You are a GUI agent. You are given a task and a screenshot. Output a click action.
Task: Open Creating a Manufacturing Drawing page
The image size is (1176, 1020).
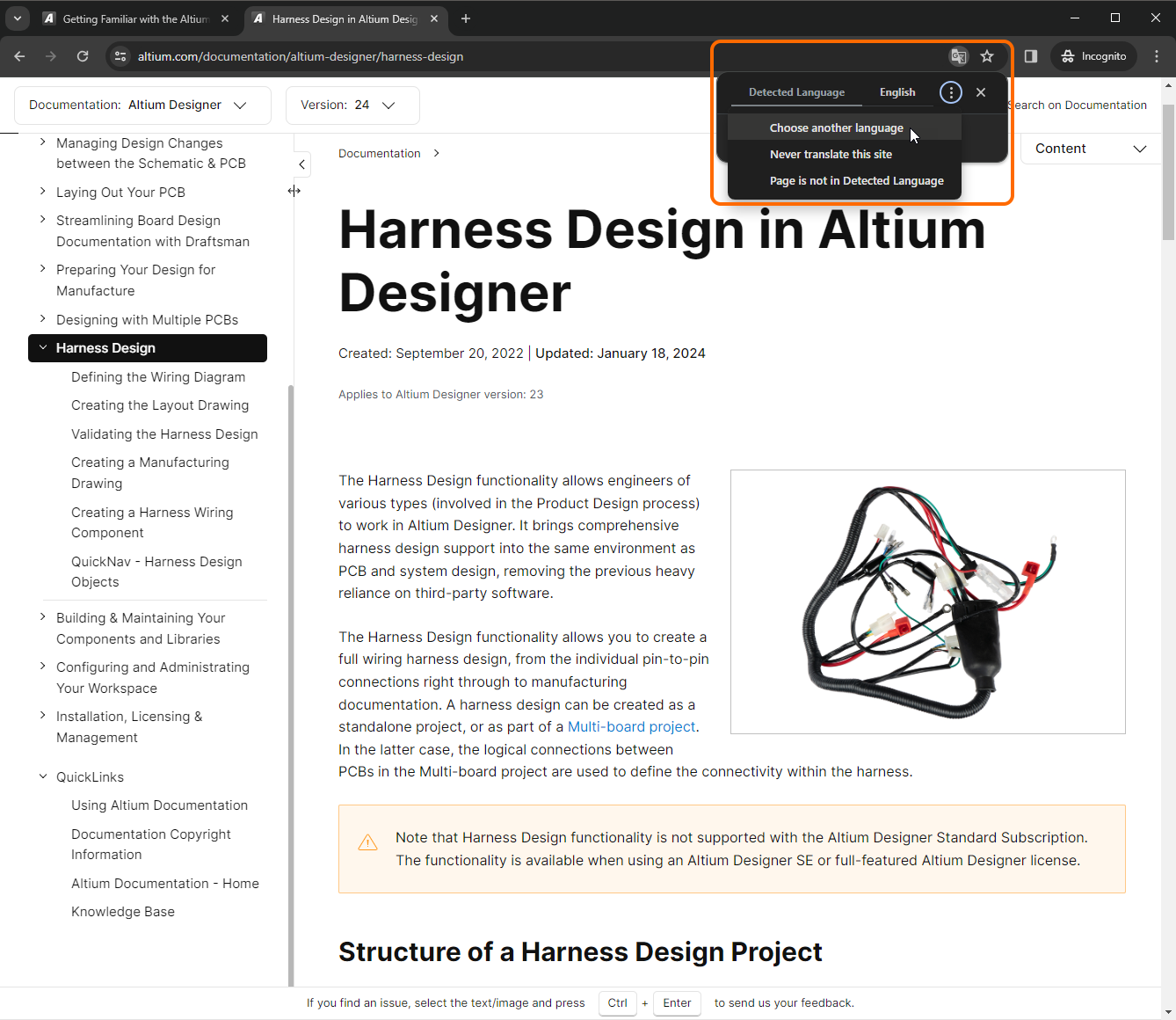click(x=150, y=473)
